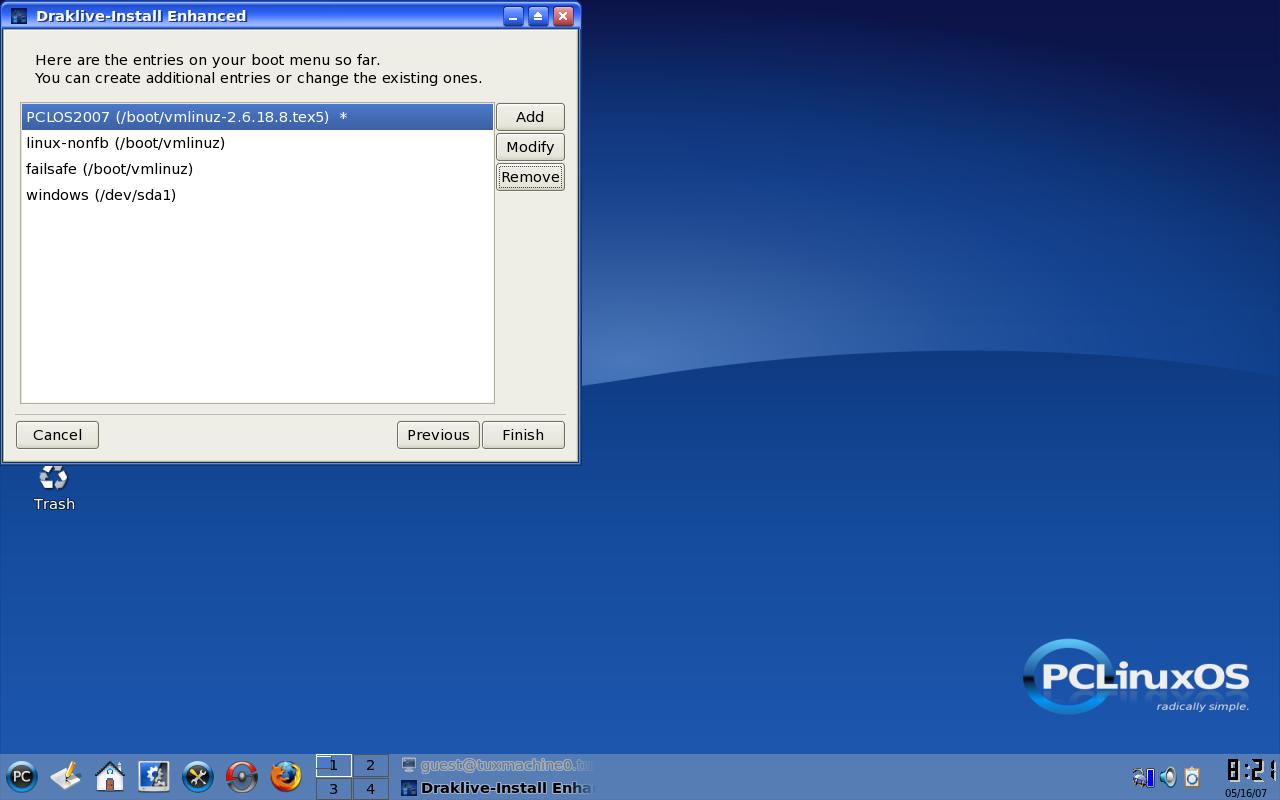
Task: Launch Firefox from the panel
Action: (286, 776)
